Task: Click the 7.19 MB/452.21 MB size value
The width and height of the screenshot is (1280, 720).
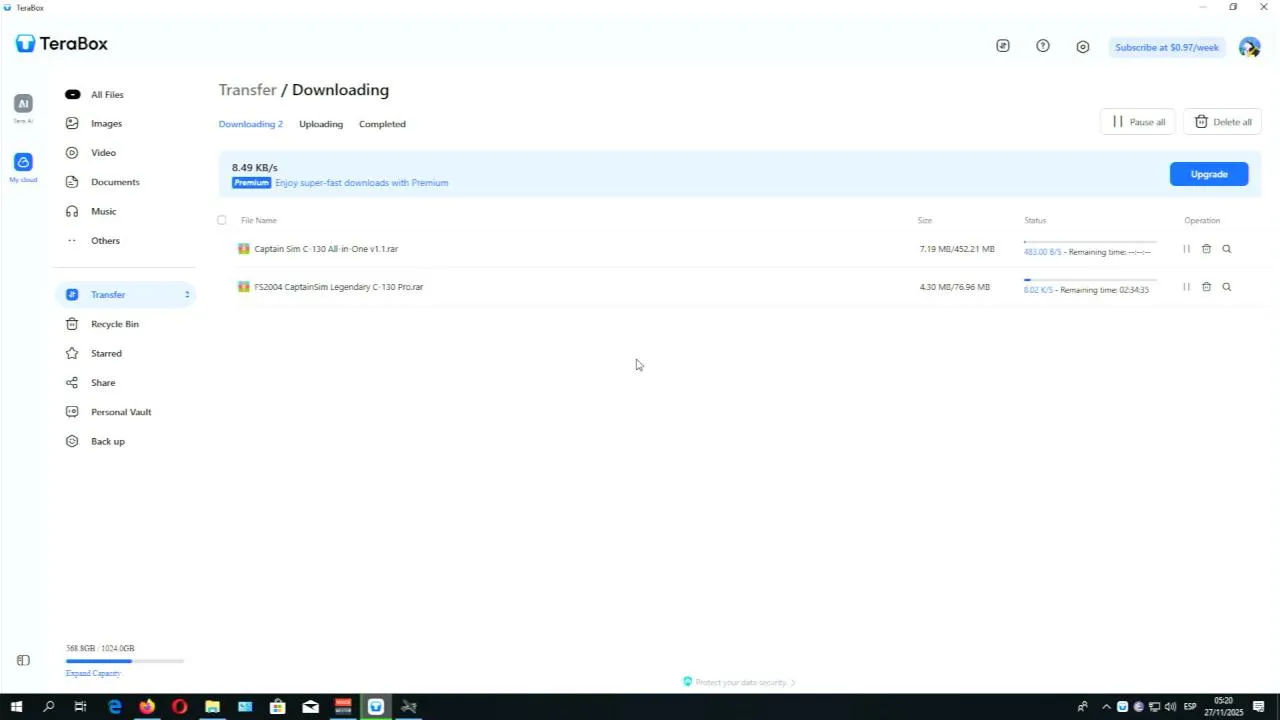Action: tap(957, 249)
